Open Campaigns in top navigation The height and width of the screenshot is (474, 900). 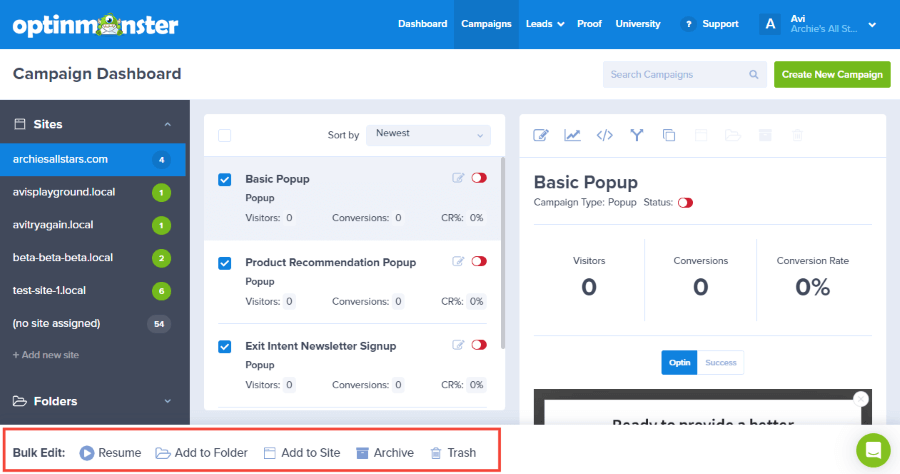pyautogui.click(x=486, y=24)
